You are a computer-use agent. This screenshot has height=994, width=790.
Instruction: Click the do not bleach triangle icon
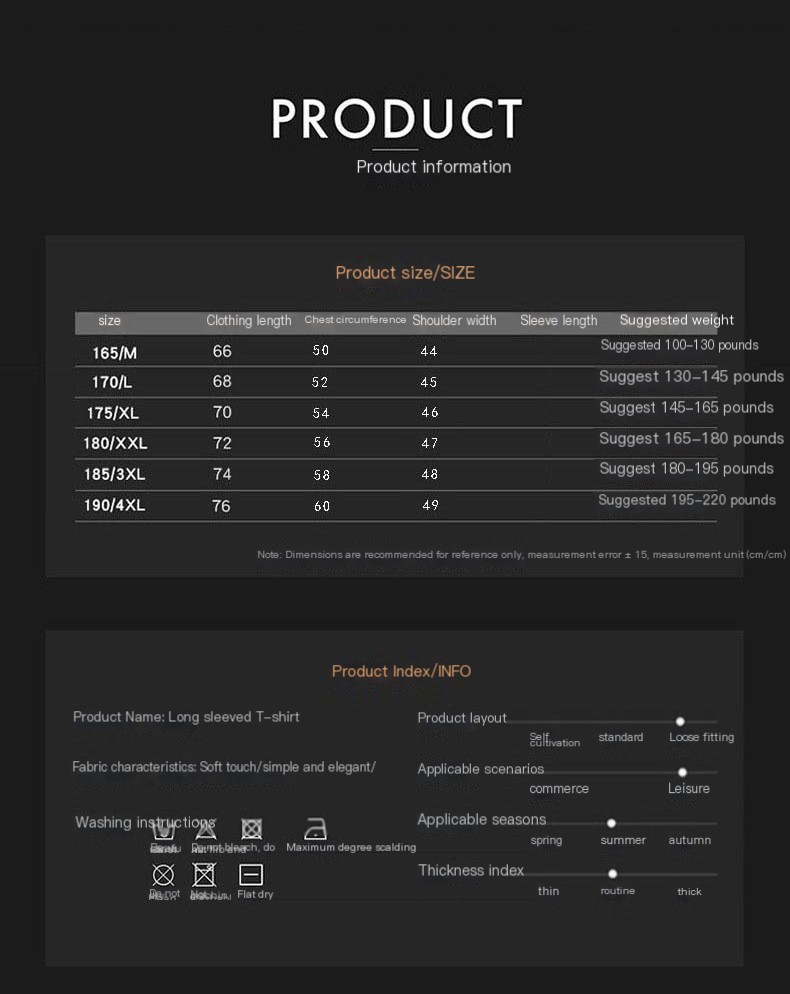click(x=206, y=829)
